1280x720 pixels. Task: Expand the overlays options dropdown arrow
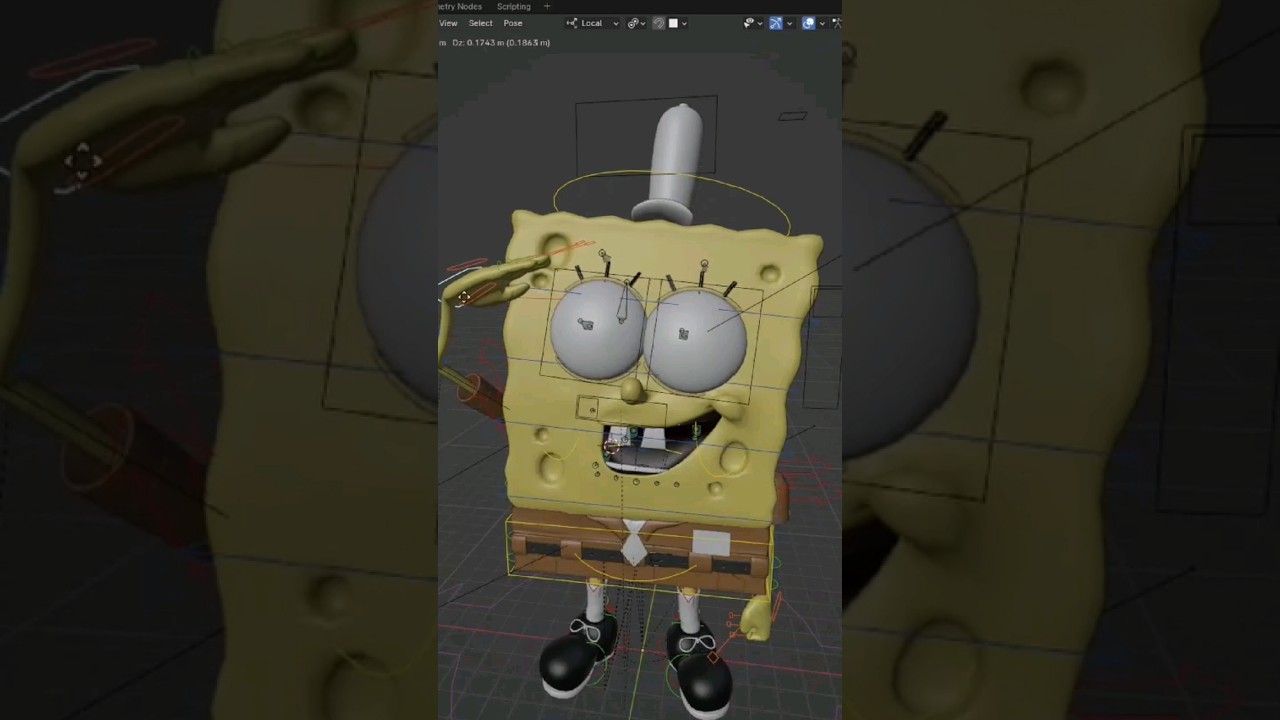point(822,23)
